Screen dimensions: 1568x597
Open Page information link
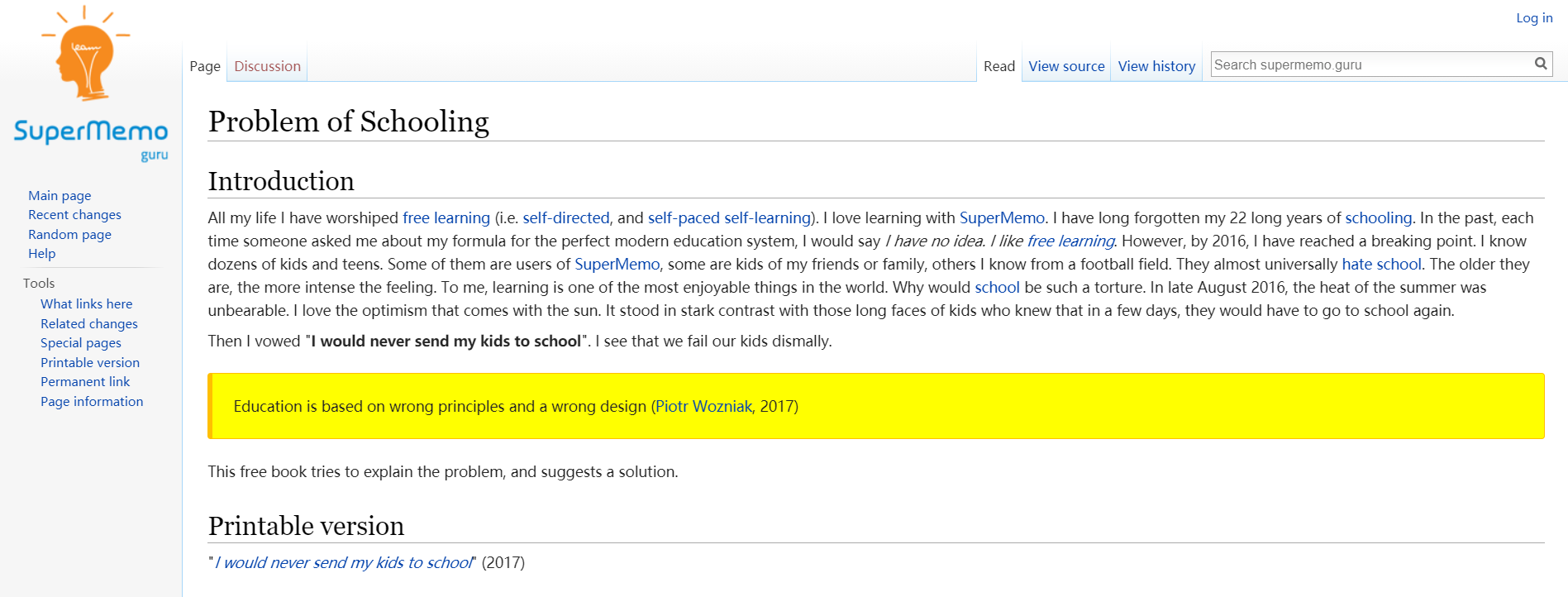pos(92,402)
